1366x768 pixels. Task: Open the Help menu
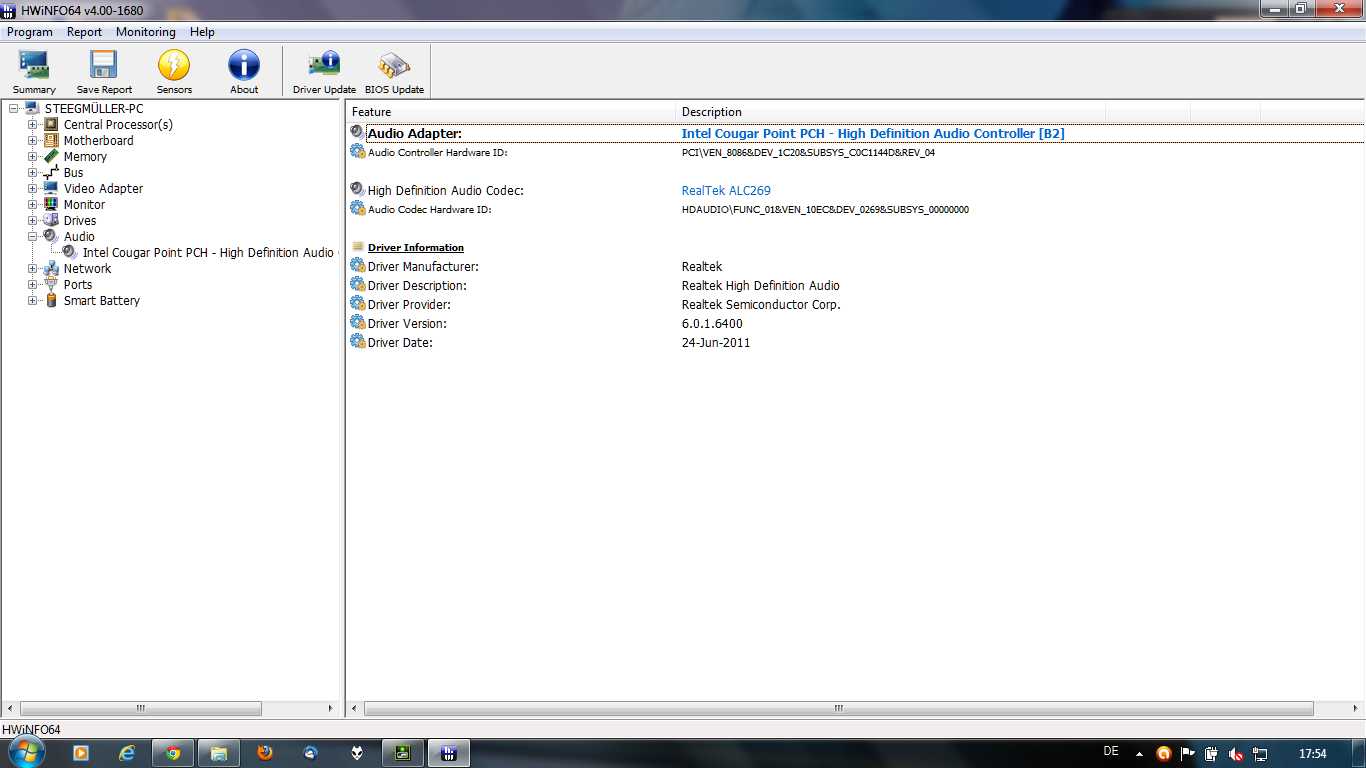(x=203, y=32)
